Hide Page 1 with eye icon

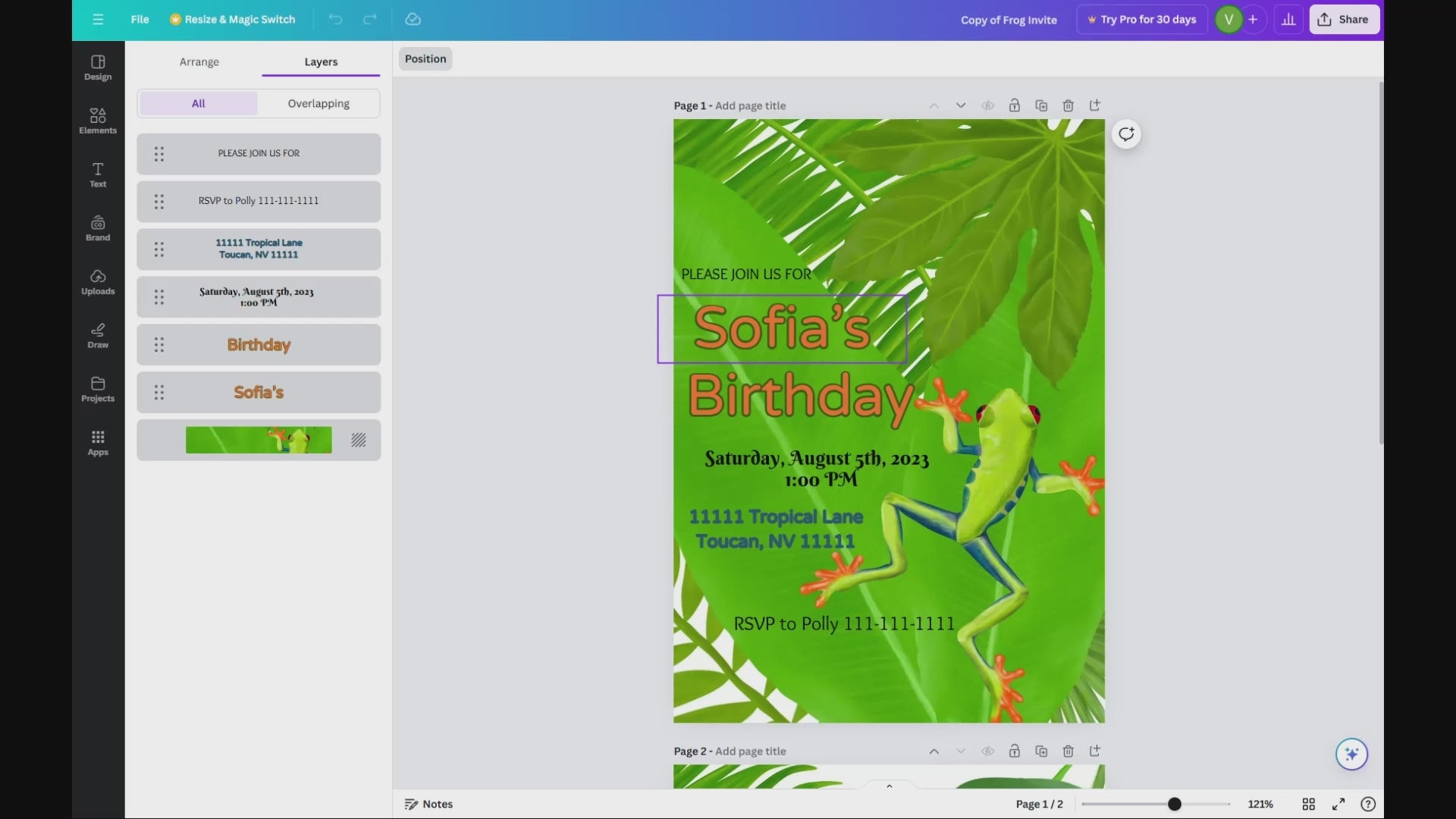(x=987, y=105)
